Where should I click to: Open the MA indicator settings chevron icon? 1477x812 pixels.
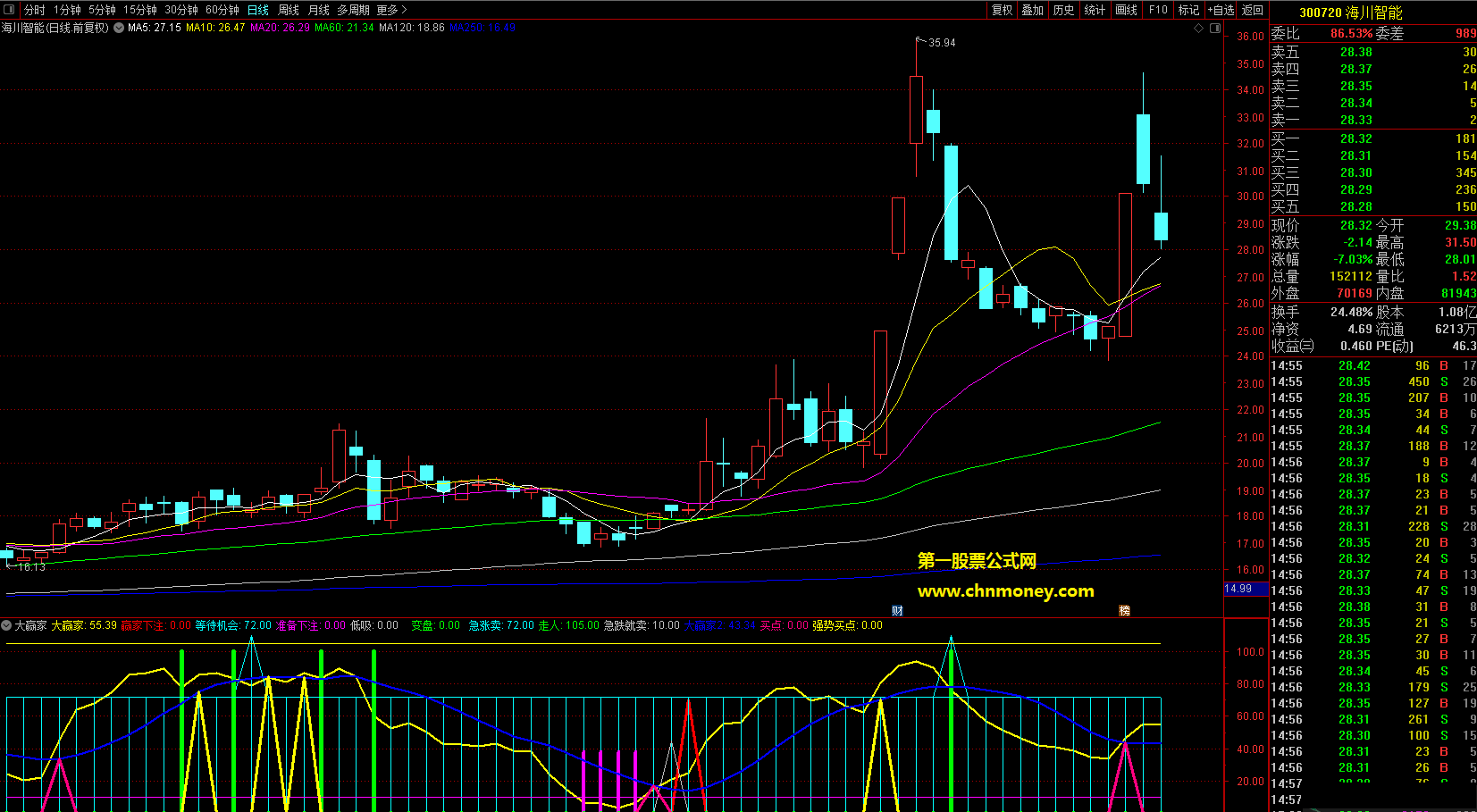[119, 28]
